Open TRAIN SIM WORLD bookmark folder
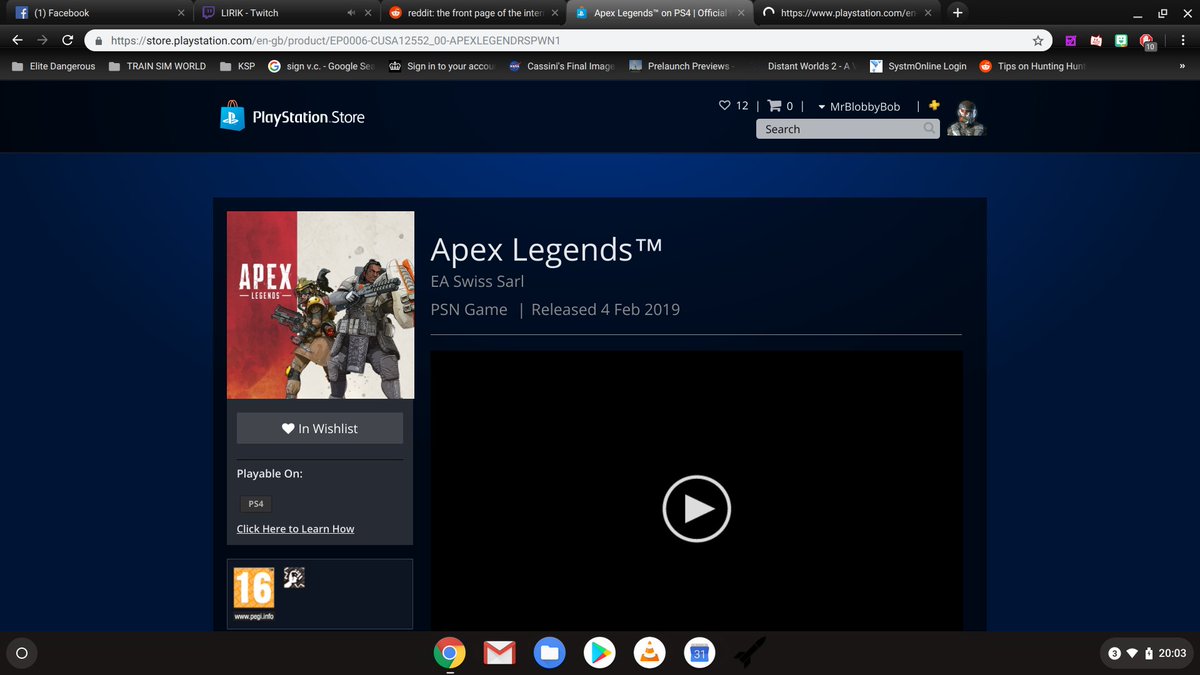This screenshot has height=675, width=1200. [157, 66]
